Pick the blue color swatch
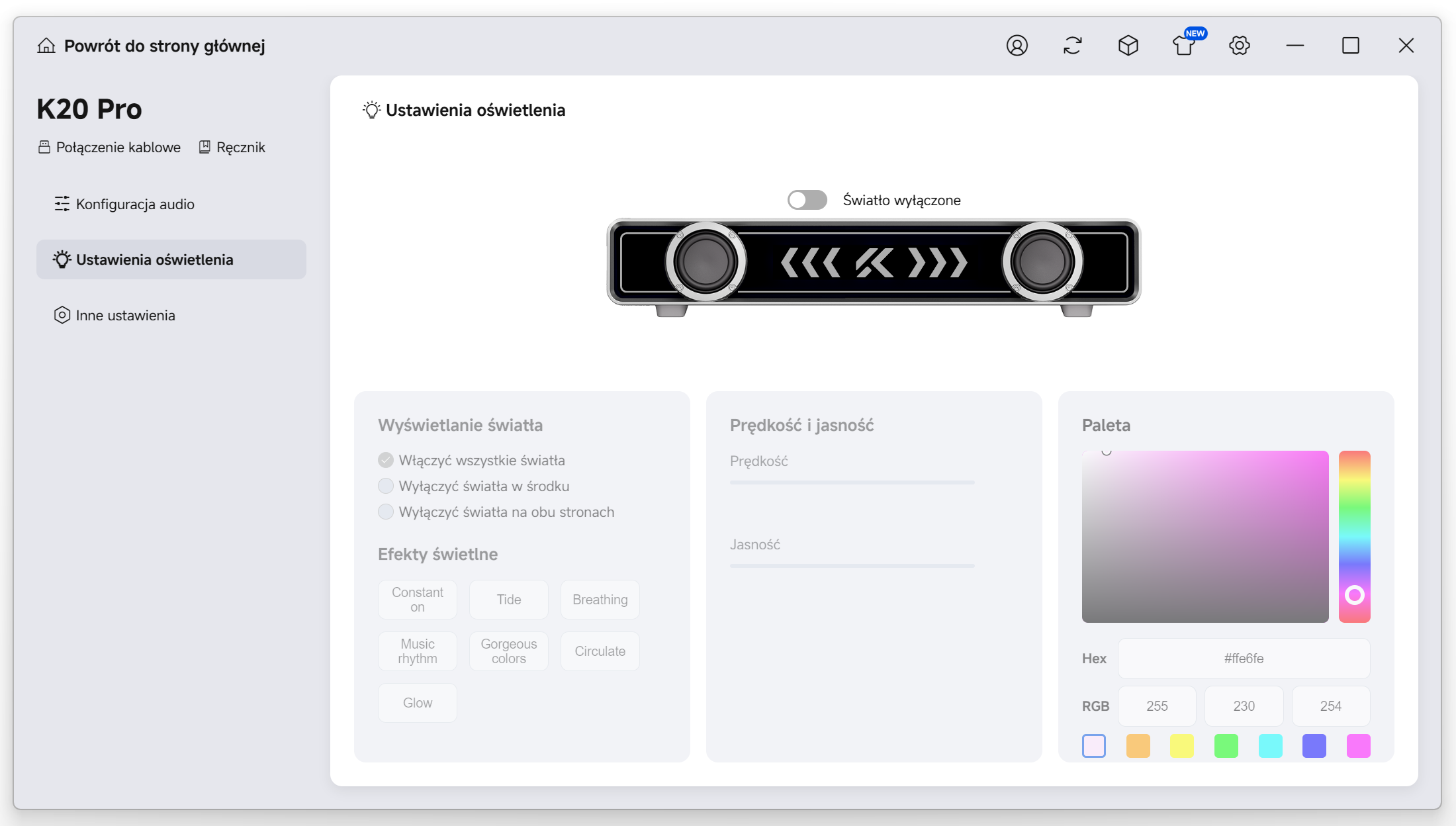This screenshot has width=1456, height=826. pos(1314,746)
